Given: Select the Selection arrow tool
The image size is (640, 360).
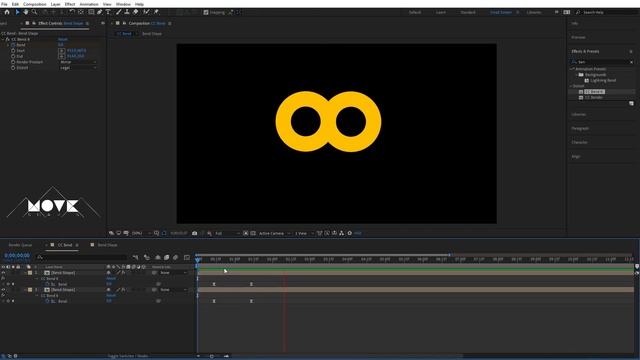Looking at the screenshot, I should coord(17,12).
